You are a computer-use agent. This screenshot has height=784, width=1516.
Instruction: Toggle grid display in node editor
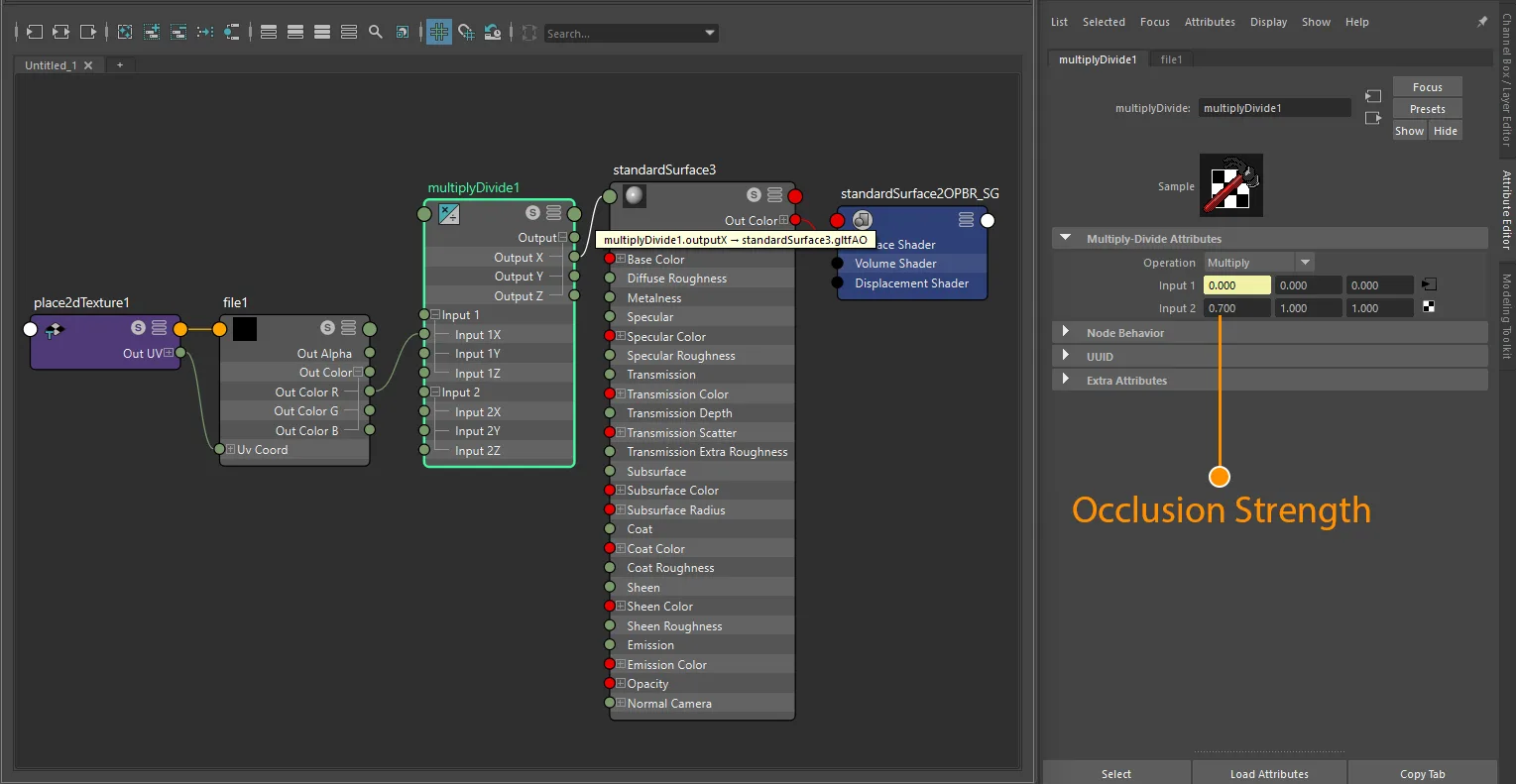pos(439,32)
